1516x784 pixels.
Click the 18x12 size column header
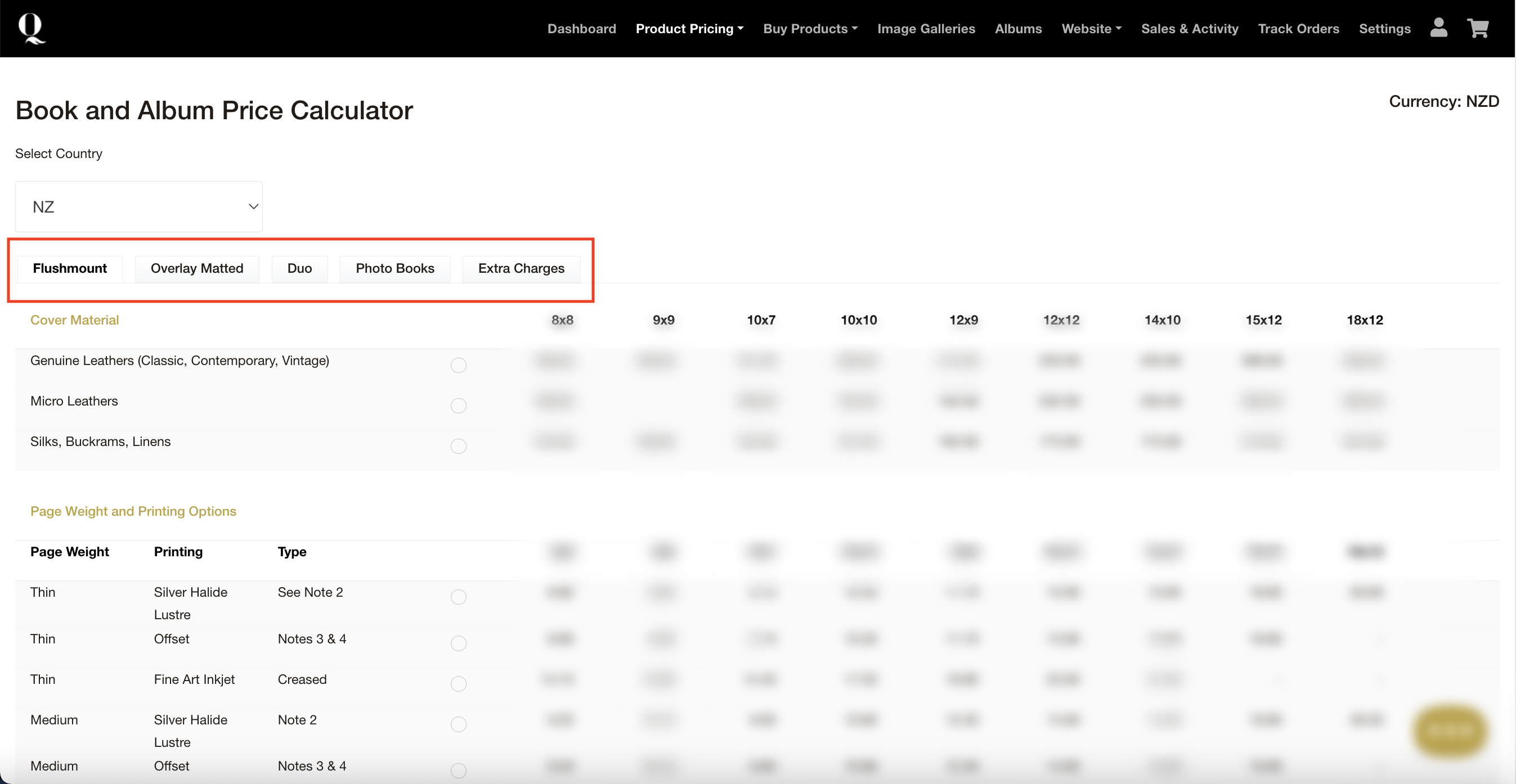pyautogui.click(x=1365, y=320)
